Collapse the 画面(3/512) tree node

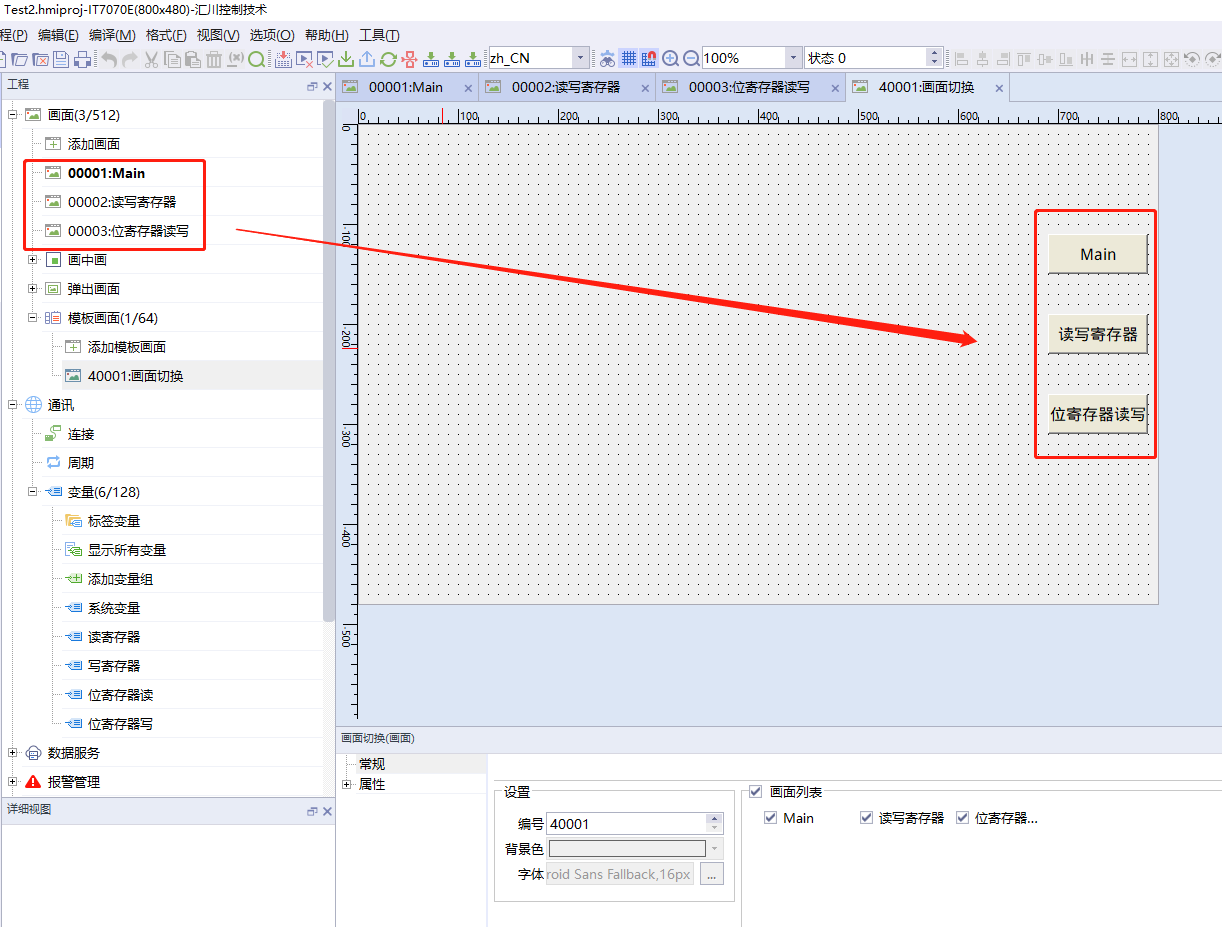(x=12, y=115)
